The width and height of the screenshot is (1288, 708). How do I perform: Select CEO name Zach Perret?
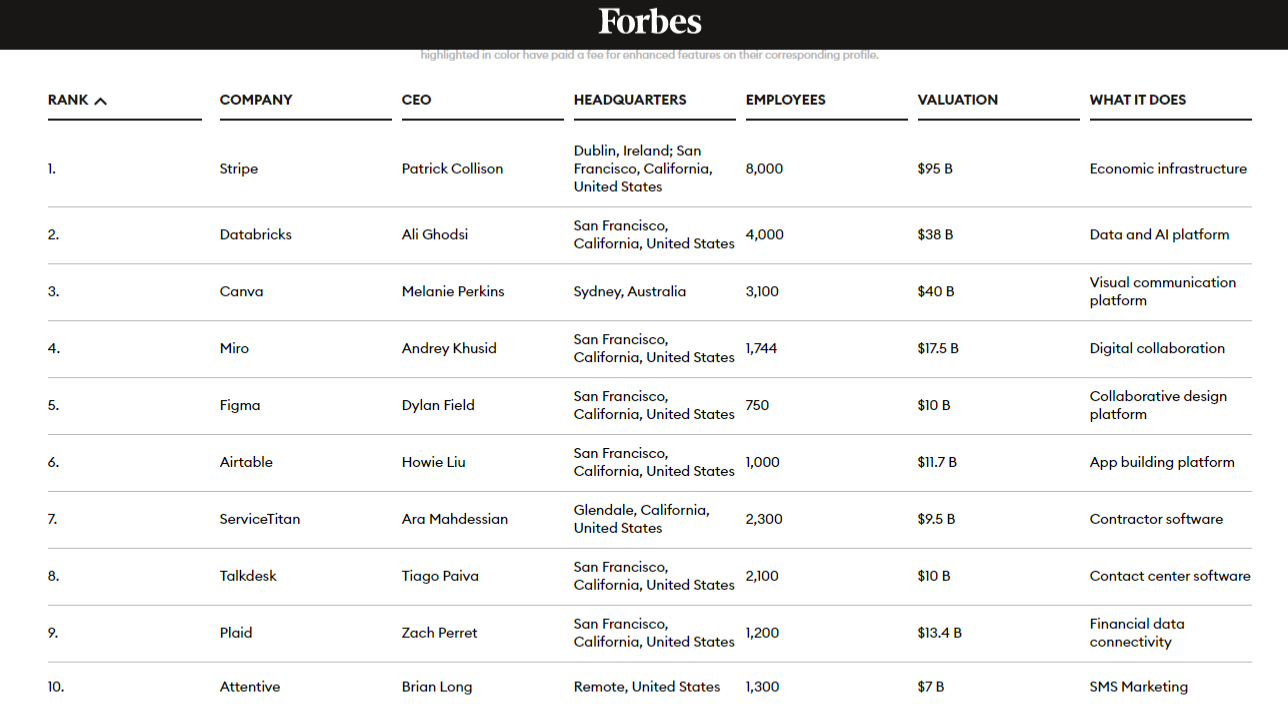click(x=440, y=633)
